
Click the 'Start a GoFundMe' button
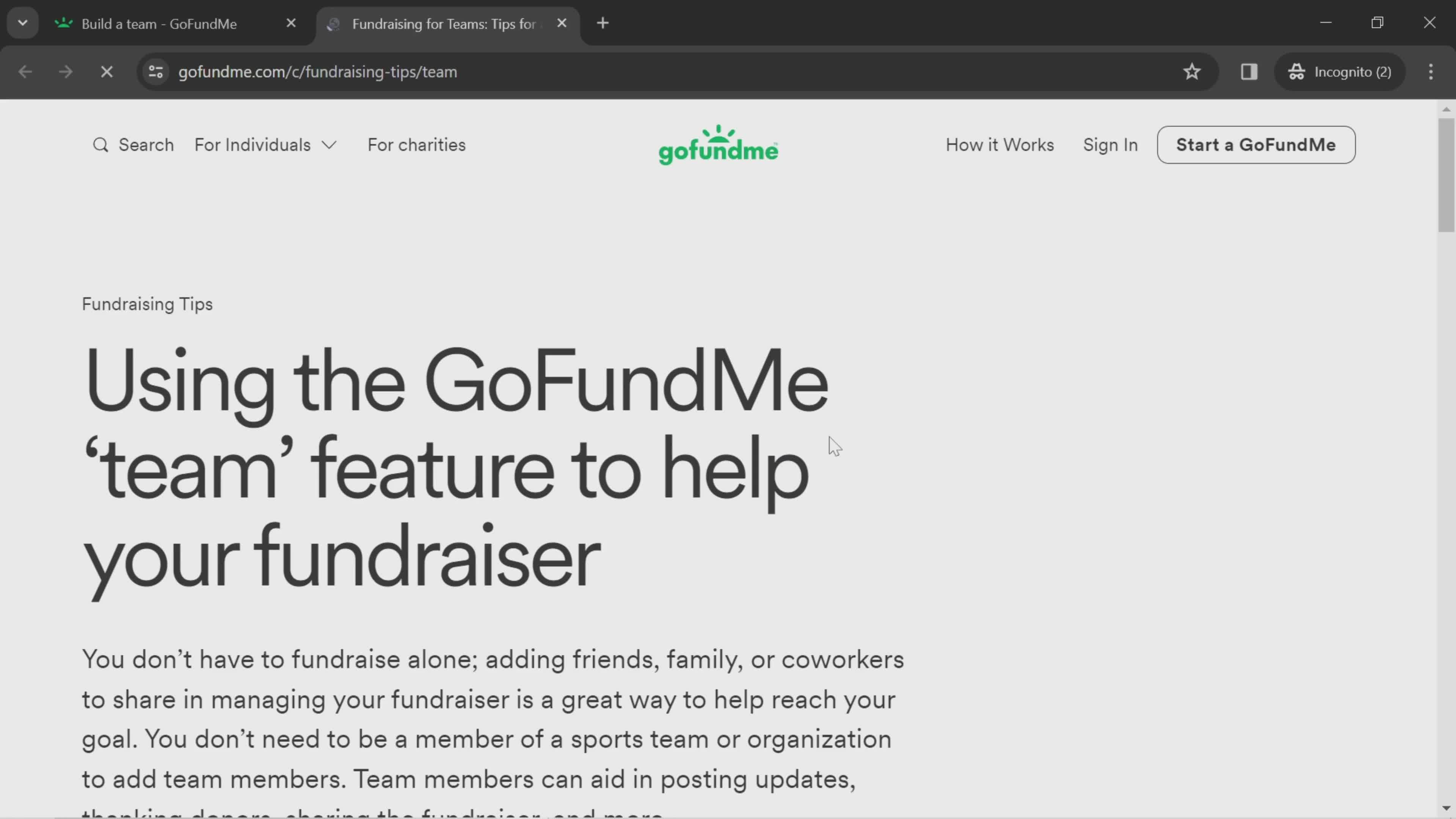click(x=1256, y=145)
